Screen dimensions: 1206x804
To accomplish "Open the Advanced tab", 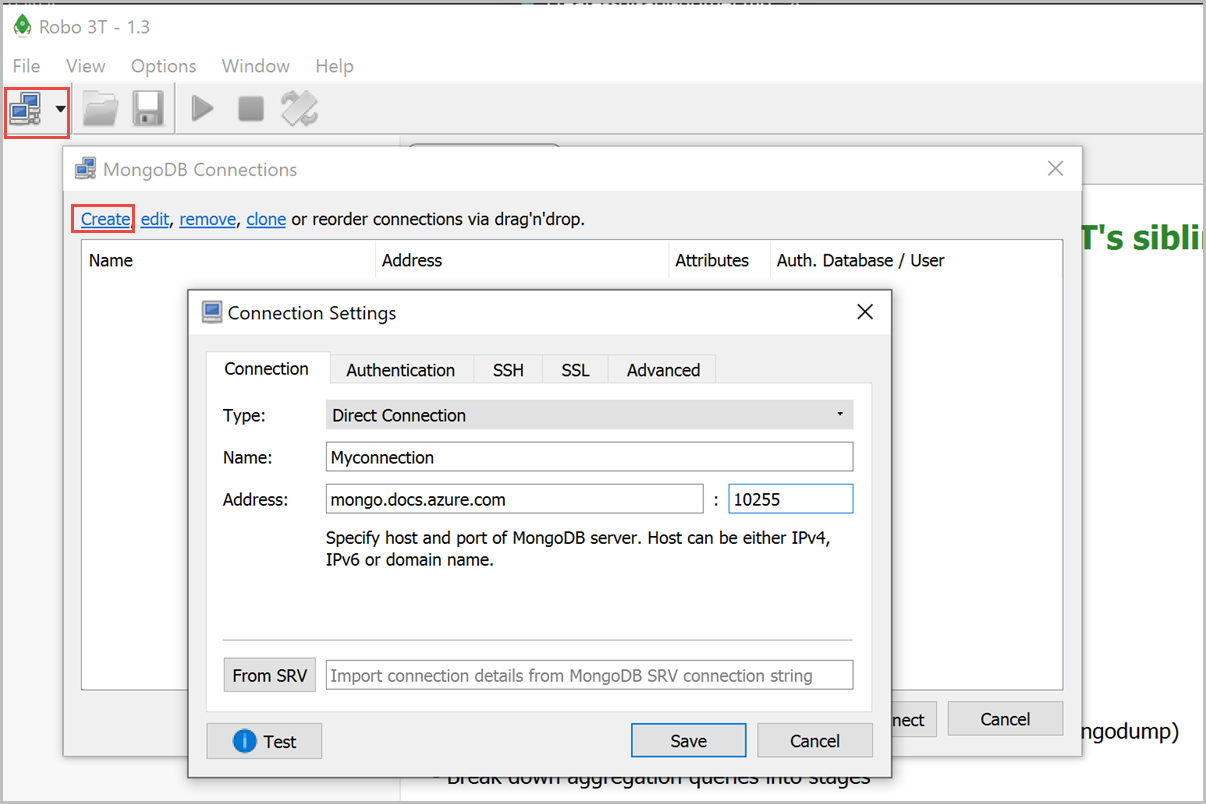I will pos(663,370).
